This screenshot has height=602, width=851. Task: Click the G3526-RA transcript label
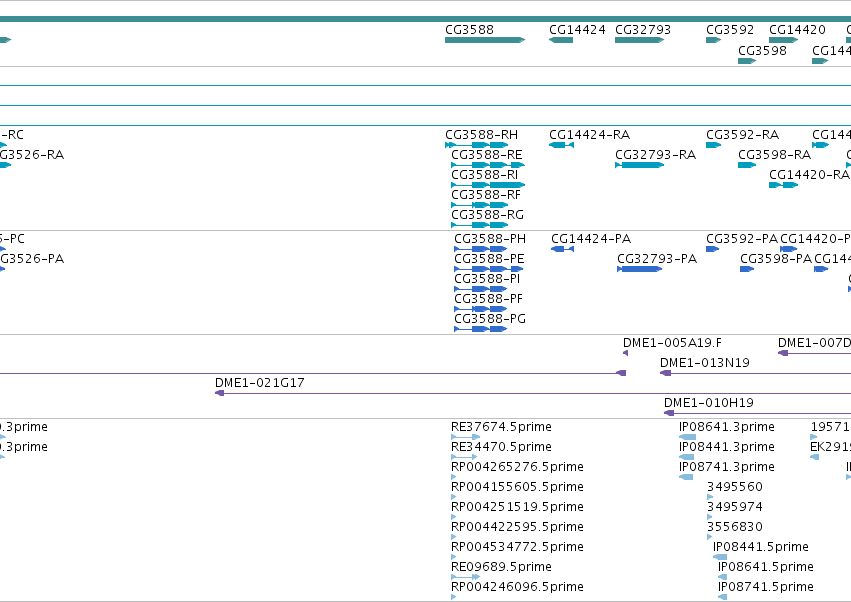[x=31, y=155]
